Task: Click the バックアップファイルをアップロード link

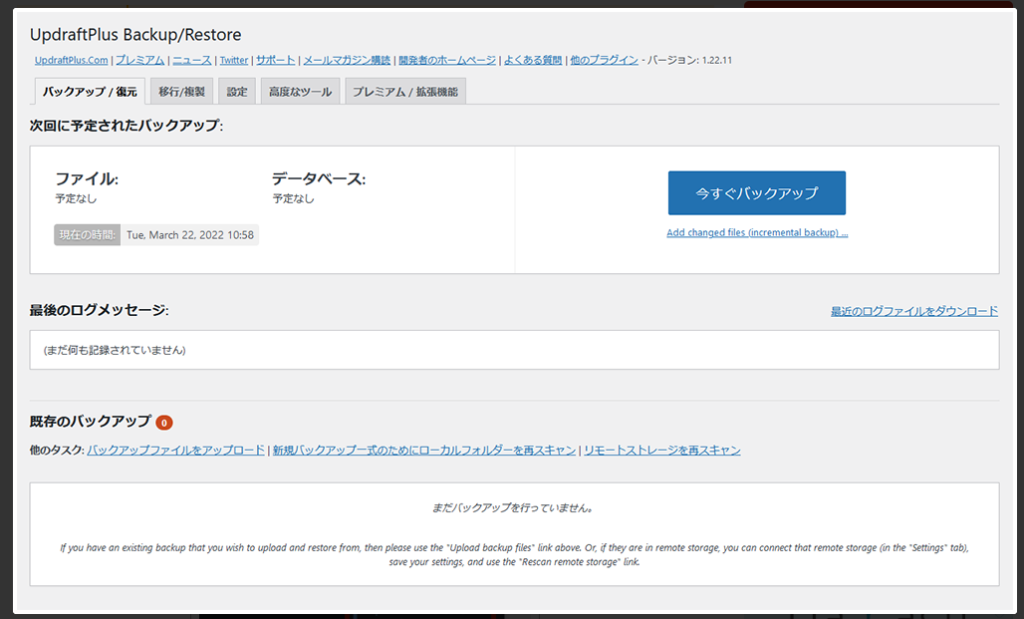Action: point(176,450)
